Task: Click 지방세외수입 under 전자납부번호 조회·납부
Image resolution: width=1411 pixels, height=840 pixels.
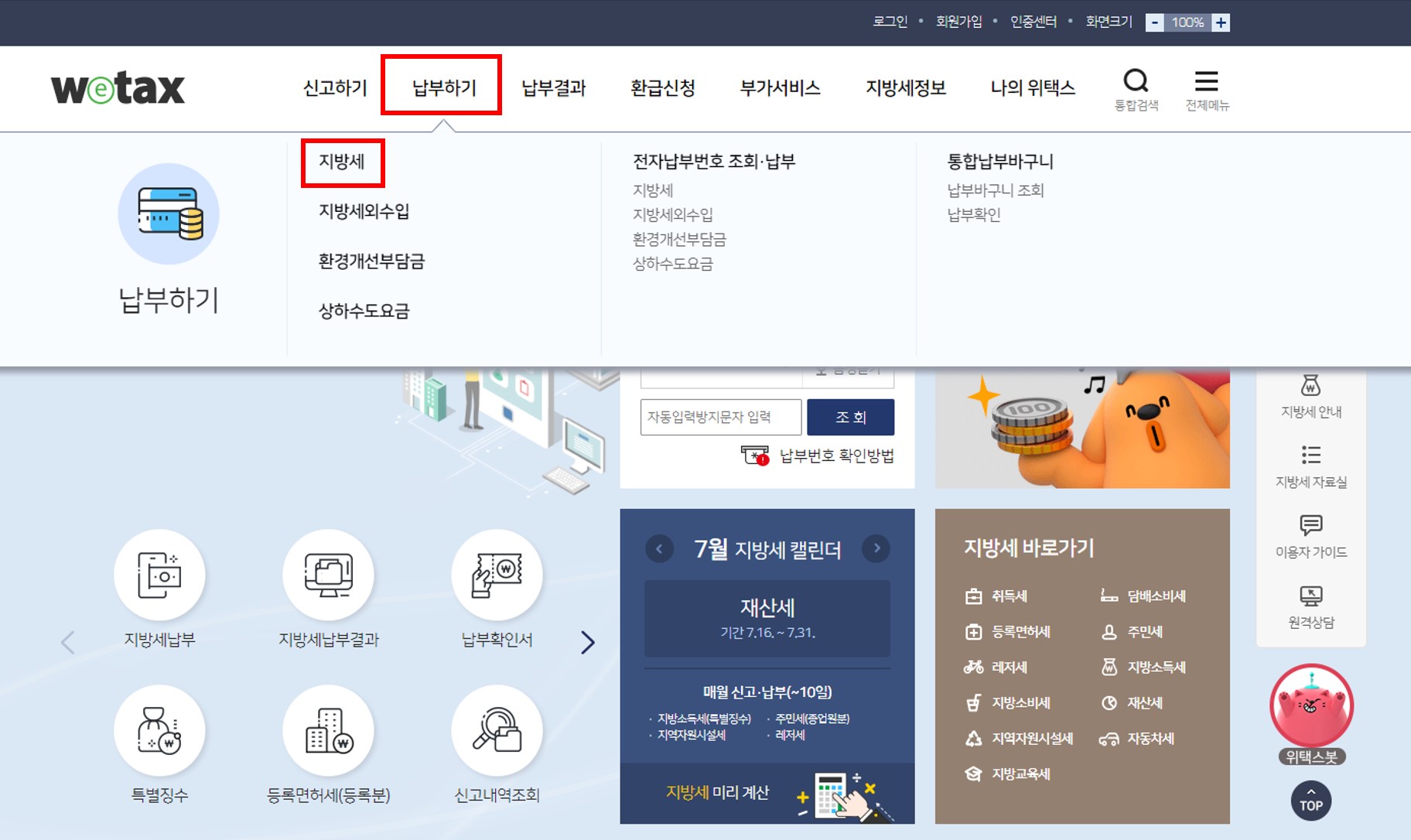Action: [x=673, y=215]
